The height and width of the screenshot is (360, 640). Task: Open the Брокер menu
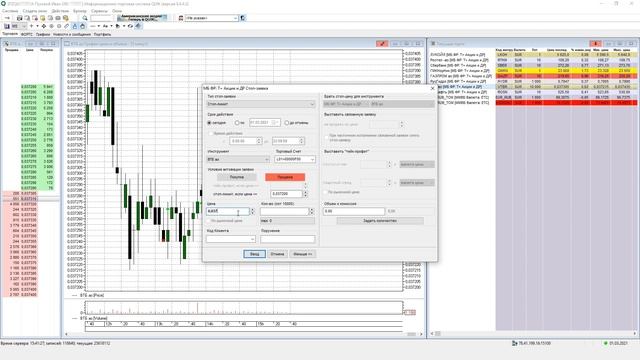[x=80, y=11]
